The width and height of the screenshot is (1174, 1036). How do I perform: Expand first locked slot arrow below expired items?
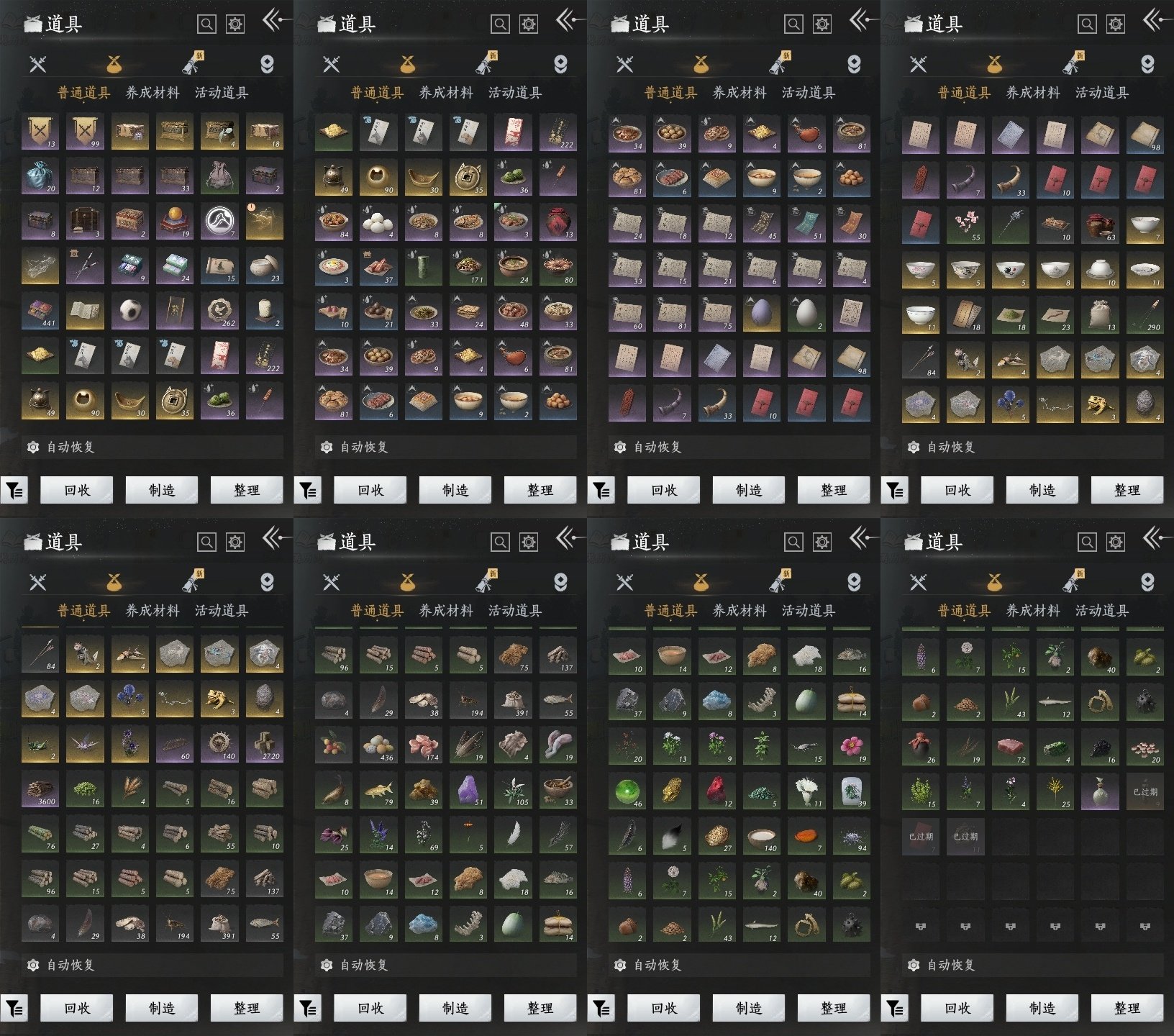coord(920,926)
